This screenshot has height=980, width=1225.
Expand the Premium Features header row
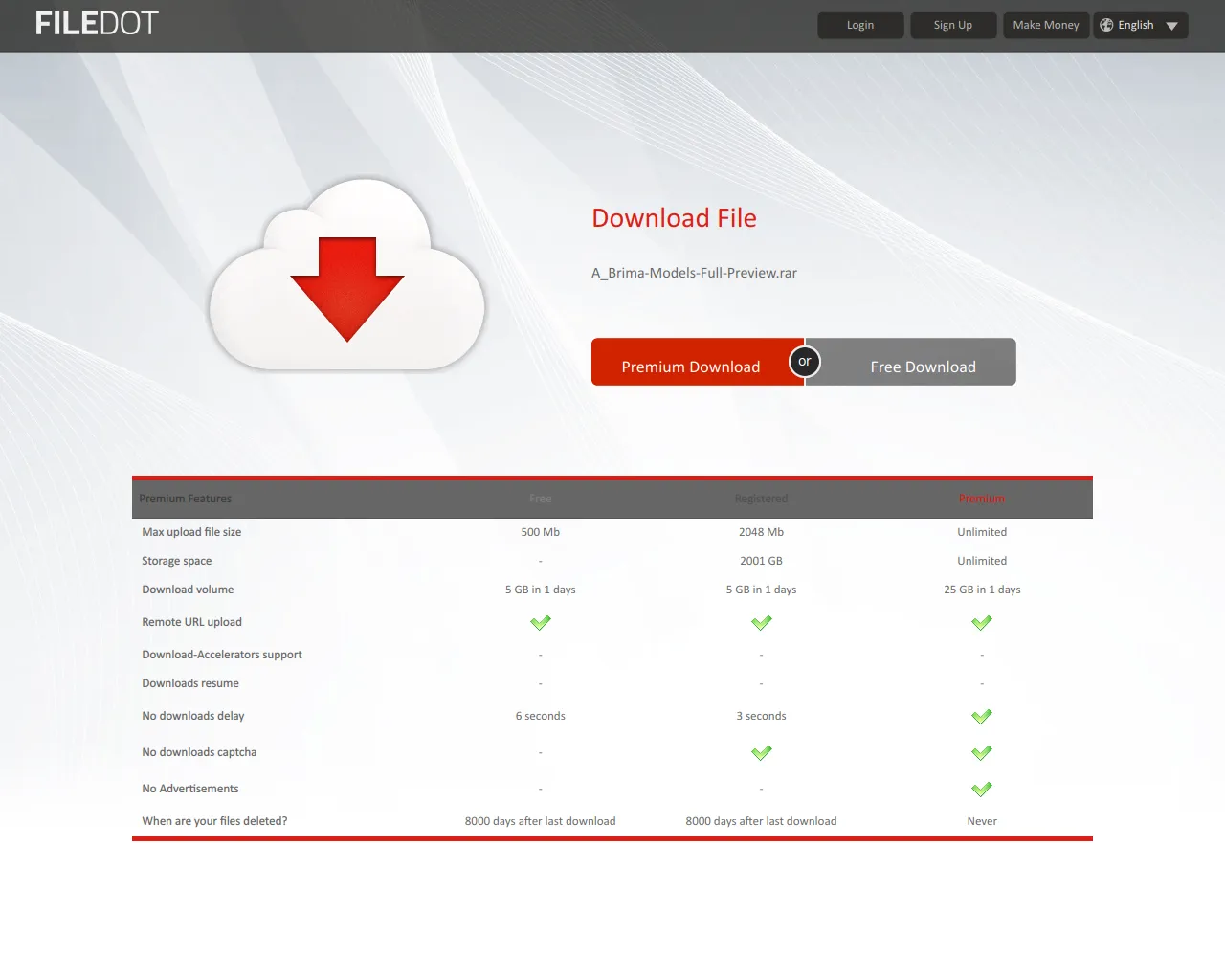point(185,498)
